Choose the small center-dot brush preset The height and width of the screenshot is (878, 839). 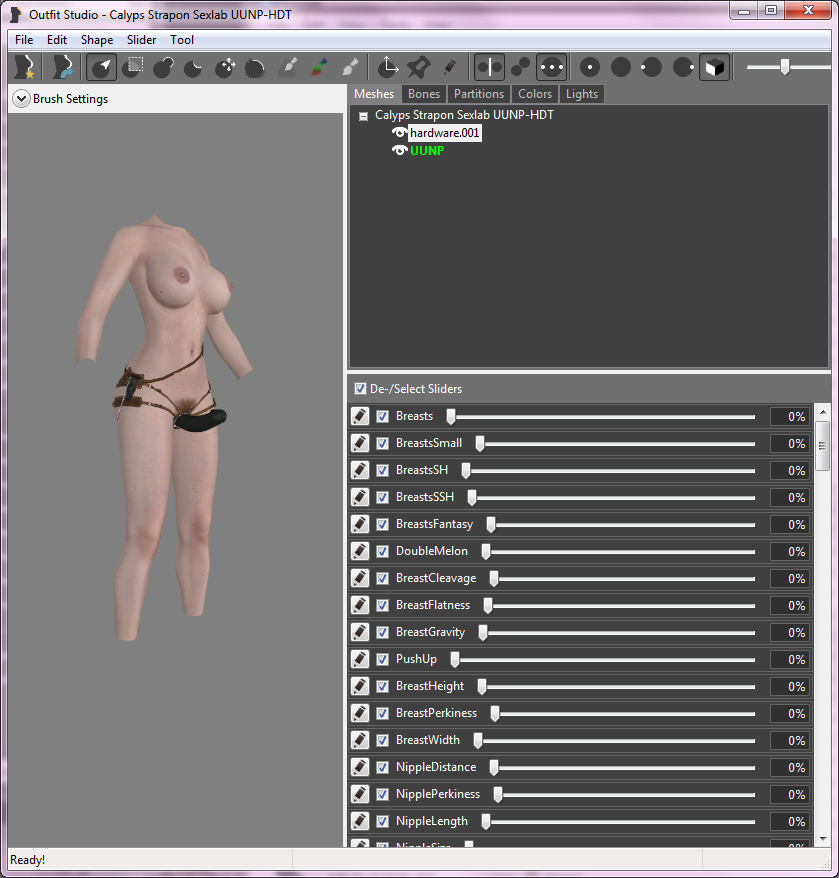pos(590,67)
